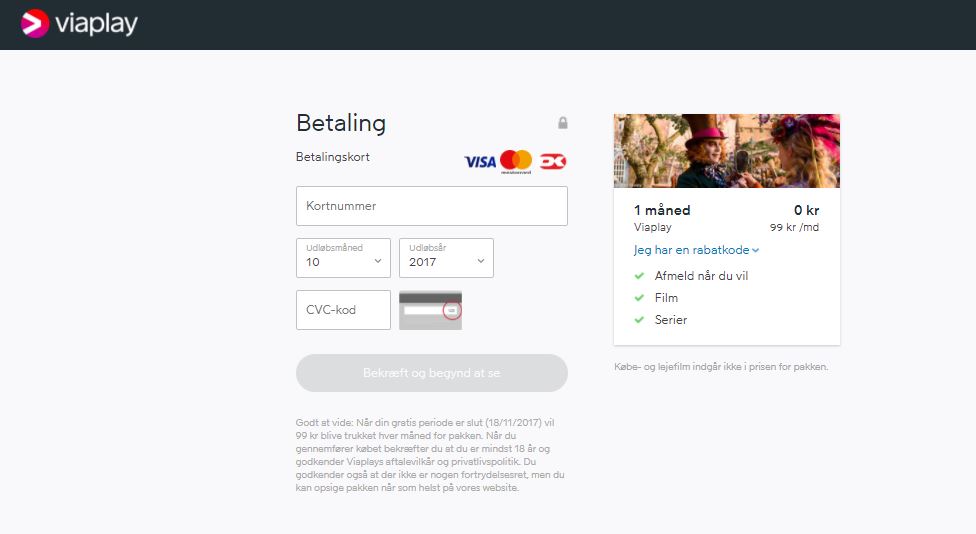Click the viaplay wordmark text in header

(96, 24)
